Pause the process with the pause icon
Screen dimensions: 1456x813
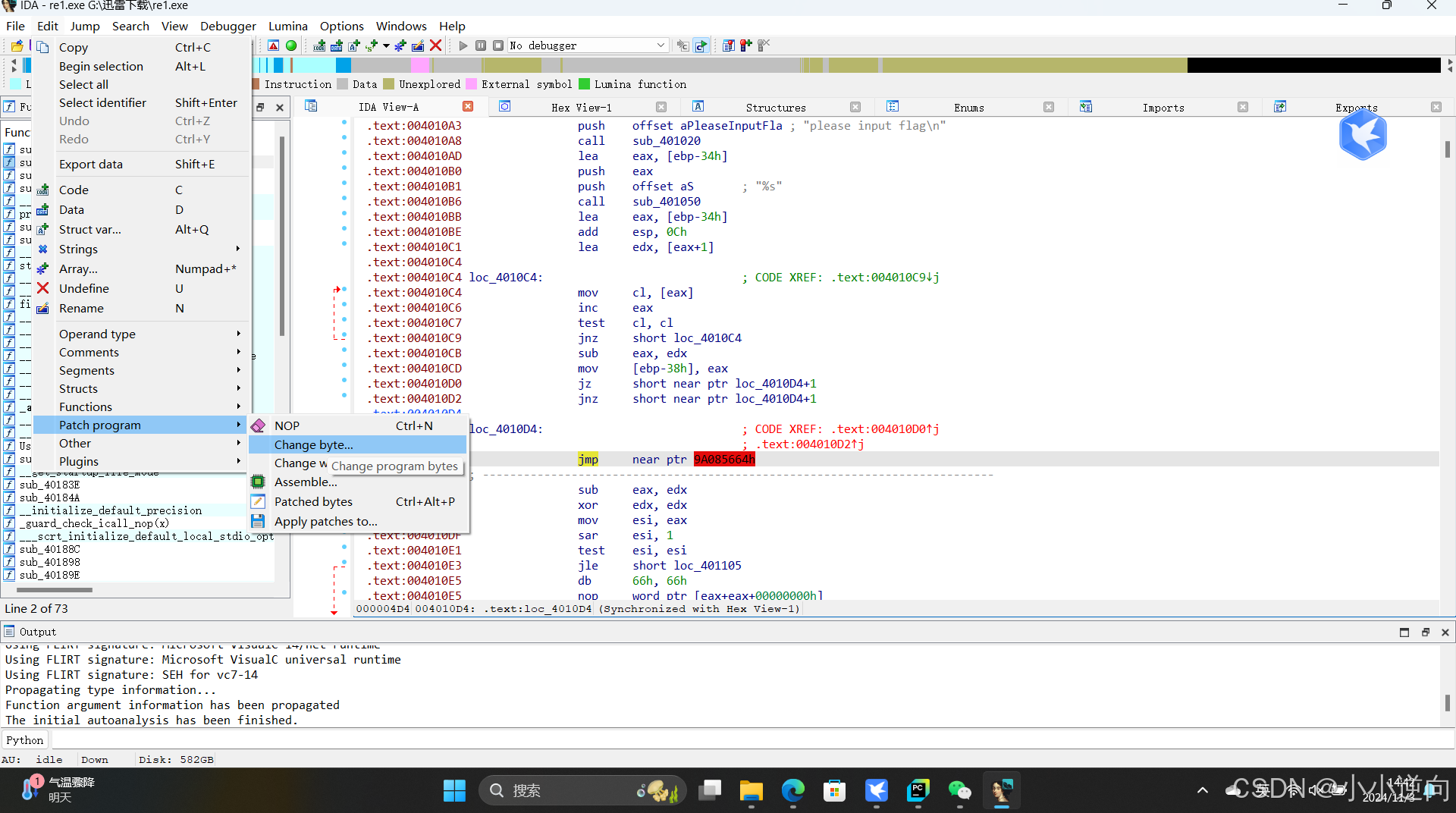pos(481,46)
